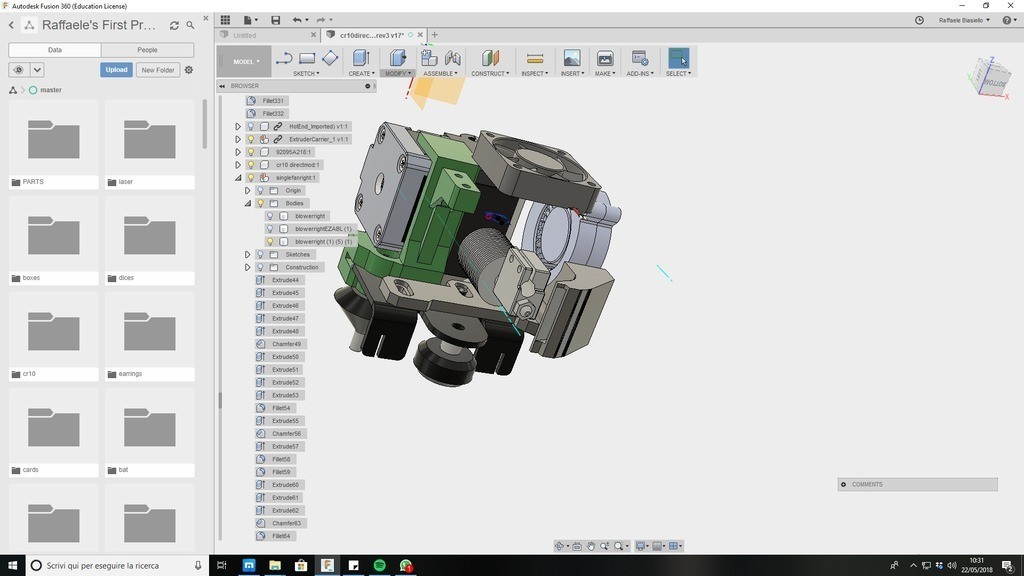Select the Data tab
Viewport: 1024px width, 576px height.
tap(55, 50)
